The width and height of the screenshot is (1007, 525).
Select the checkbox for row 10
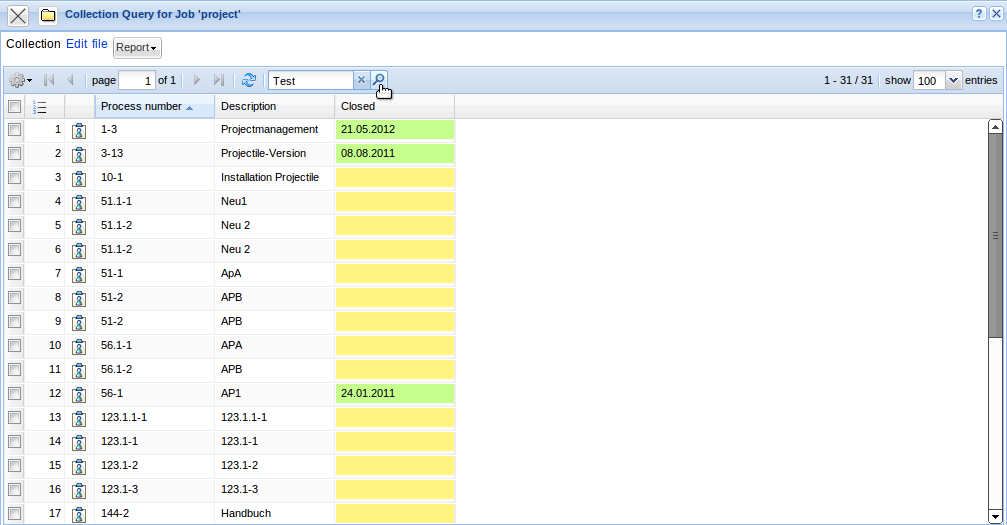point(14,345)
